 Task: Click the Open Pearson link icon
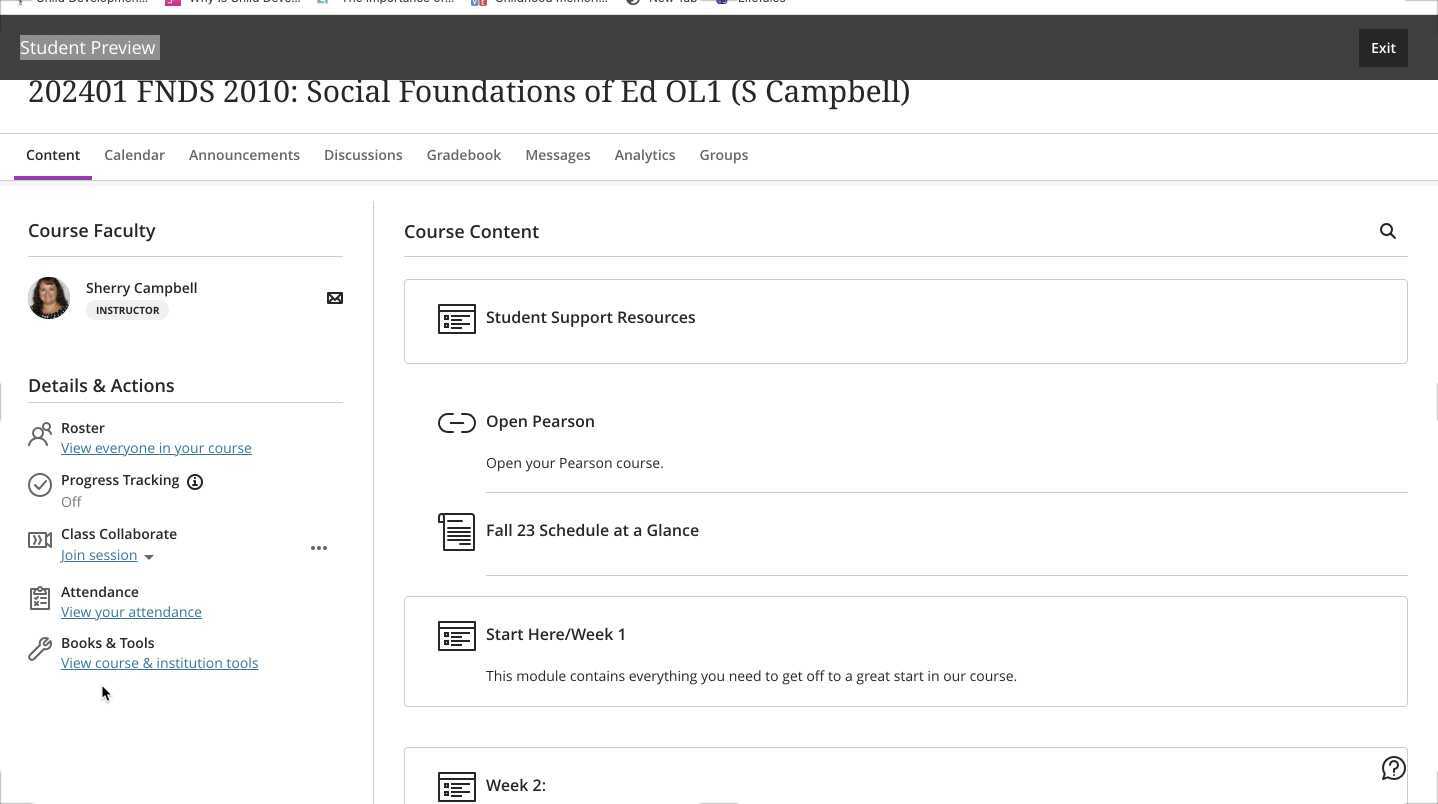[x=456, y=423]
